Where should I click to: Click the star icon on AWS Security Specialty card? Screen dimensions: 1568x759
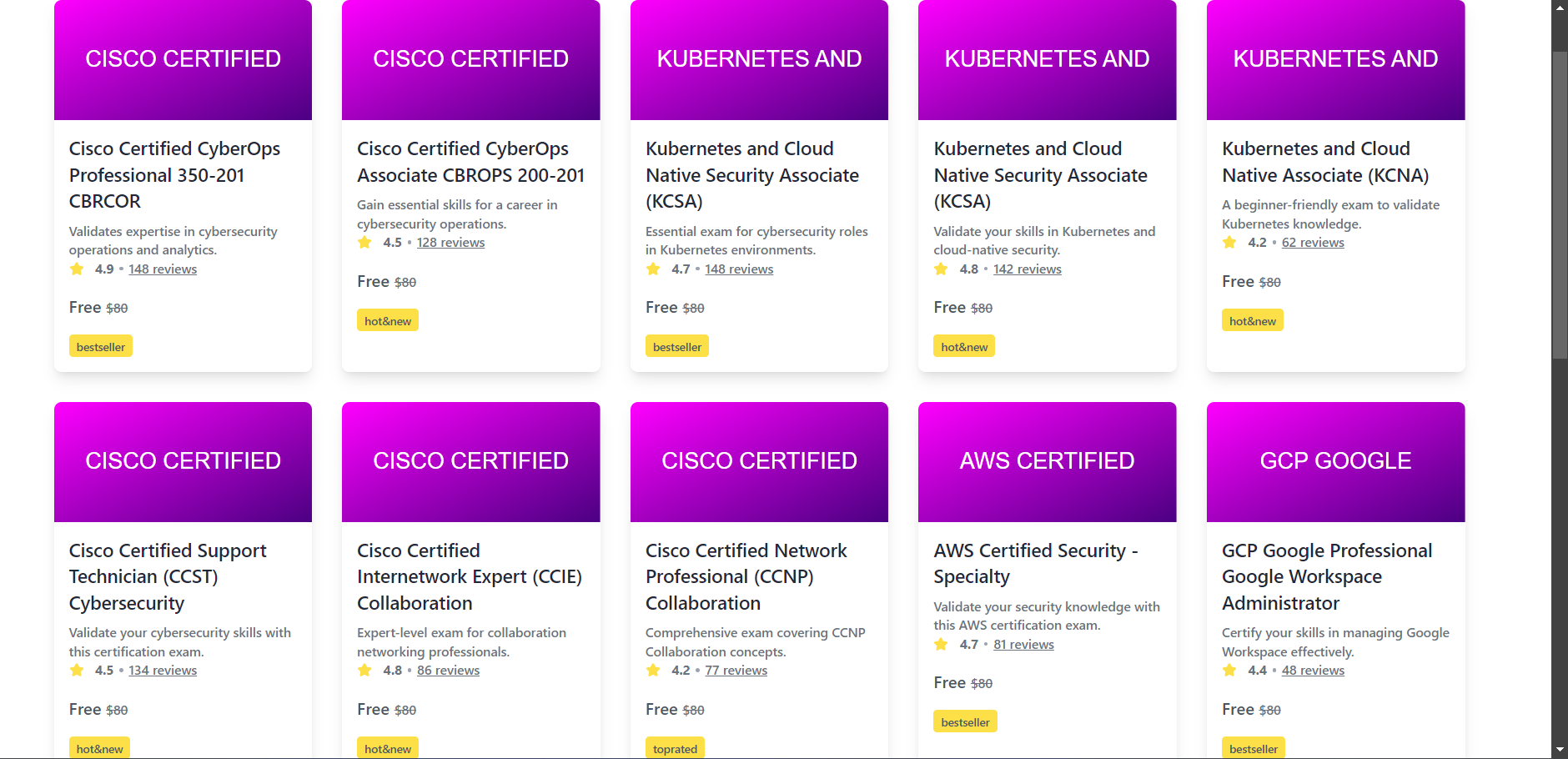941,644
